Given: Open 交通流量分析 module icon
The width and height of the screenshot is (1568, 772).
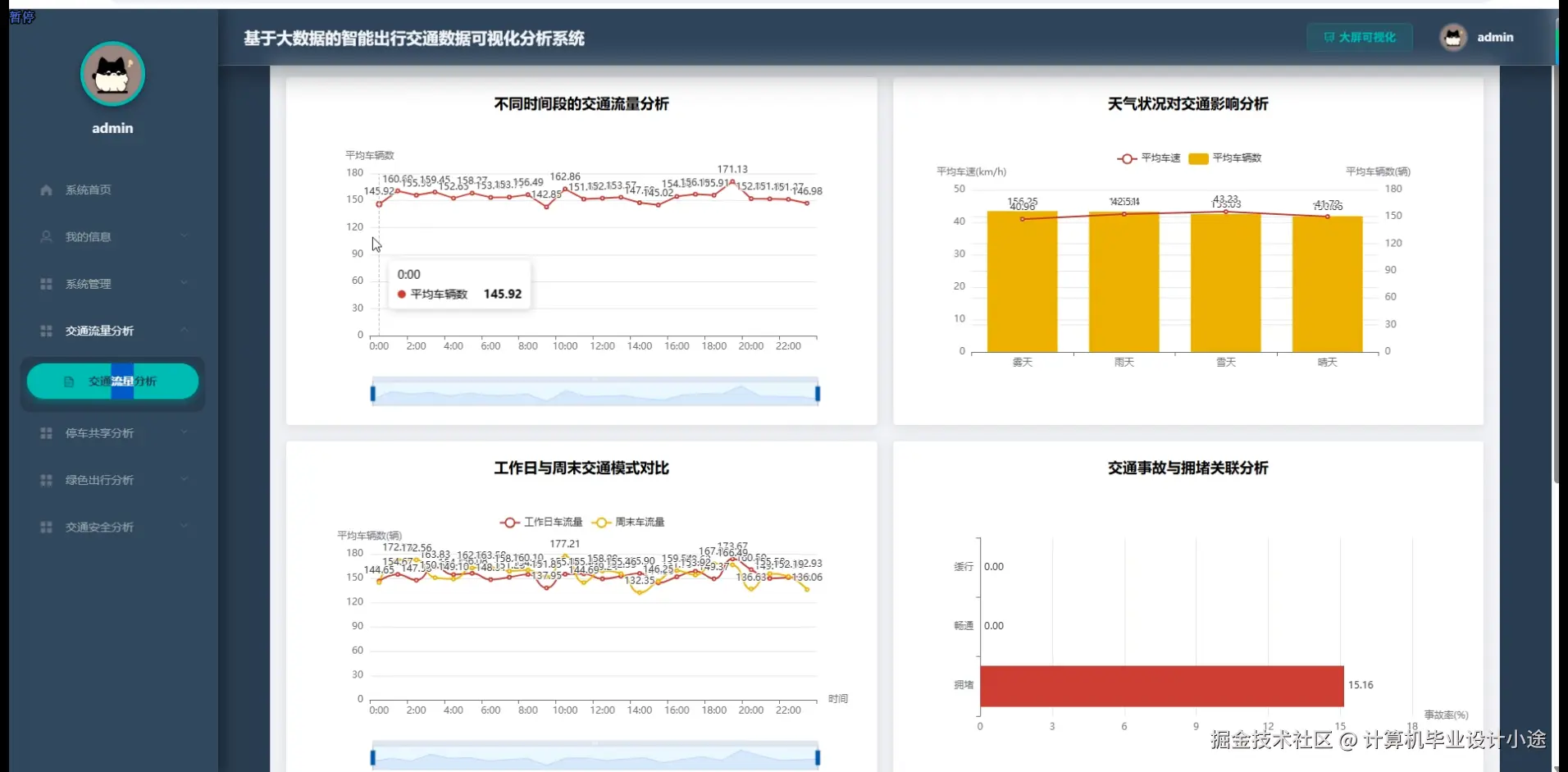Looking at the screenshot, I should 45,331.
